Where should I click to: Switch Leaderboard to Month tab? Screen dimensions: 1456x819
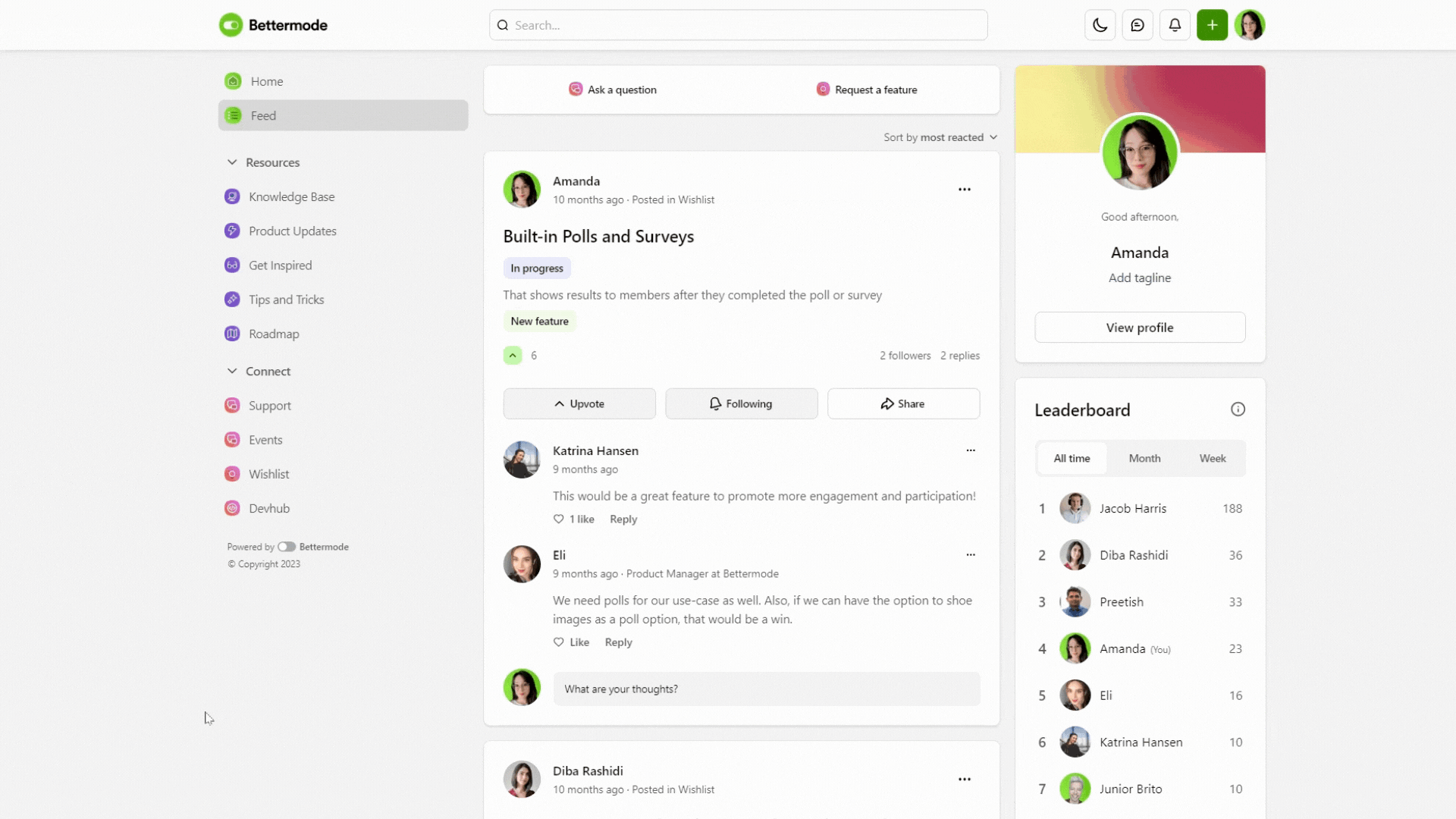[1144, 458]
